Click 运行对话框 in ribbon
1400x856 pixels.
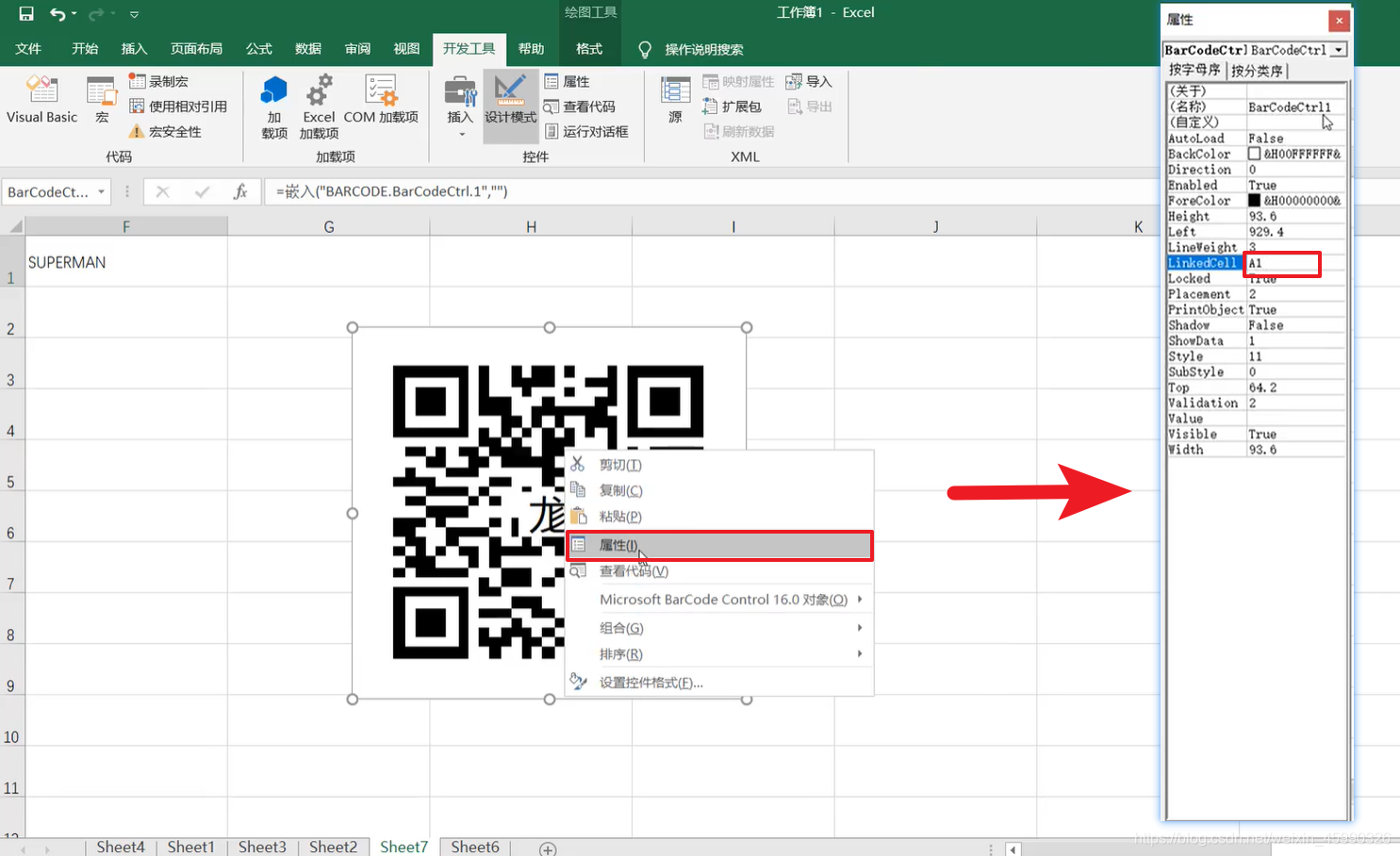(586, 132)
